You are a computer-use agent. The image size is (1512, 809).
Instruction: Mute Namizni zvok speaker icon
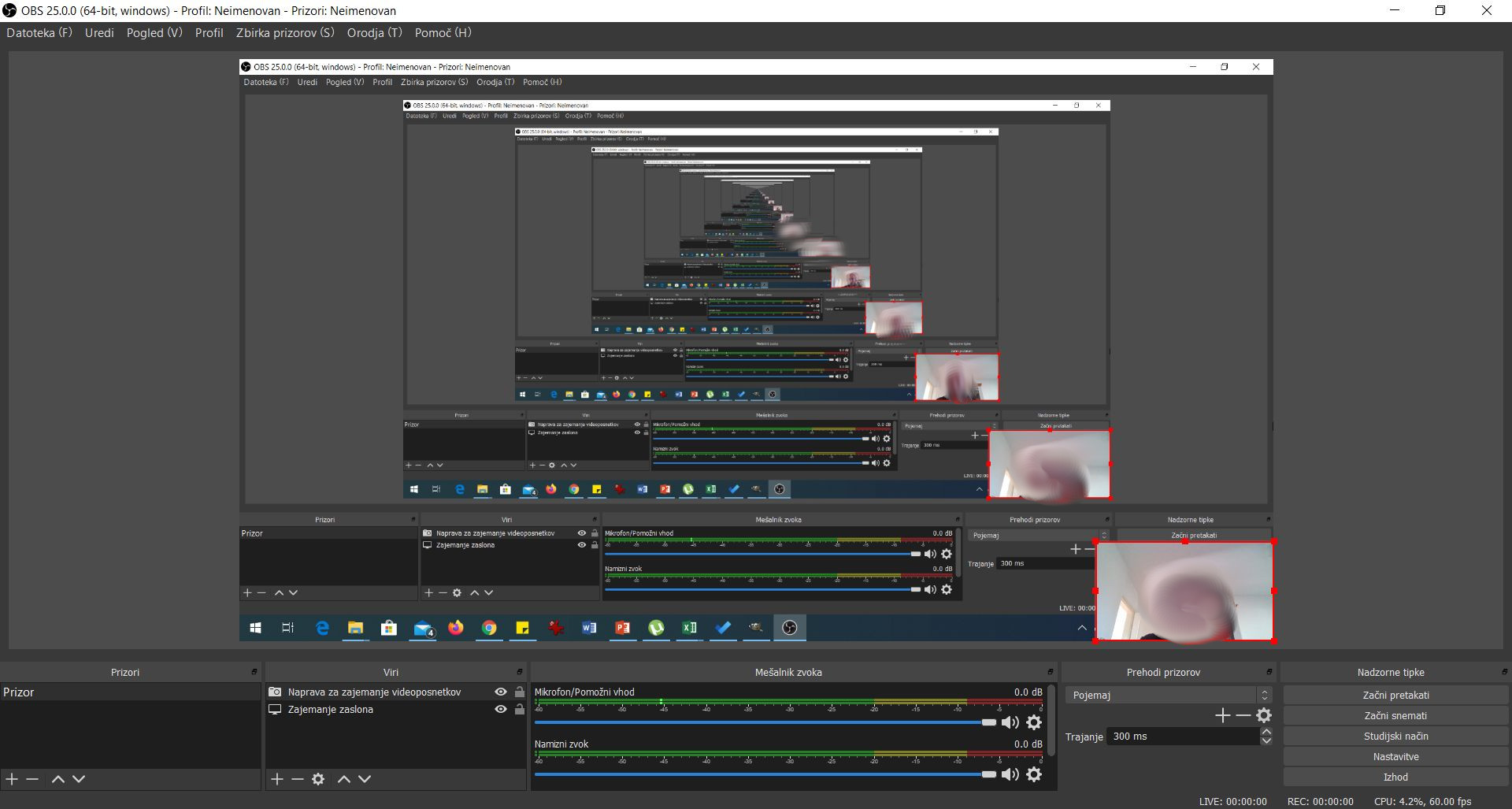coord(1010,774)
